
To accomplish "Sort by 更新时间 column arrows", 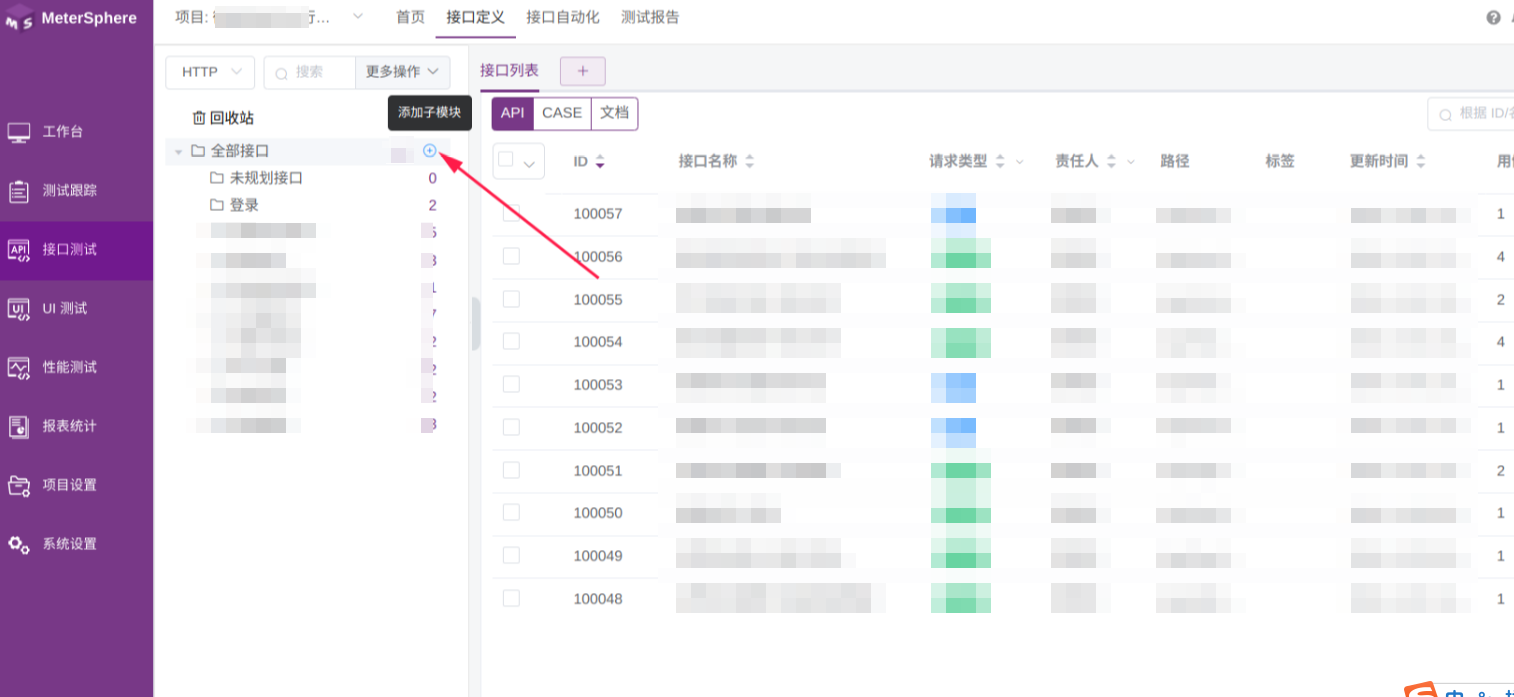I will 1420,162.
